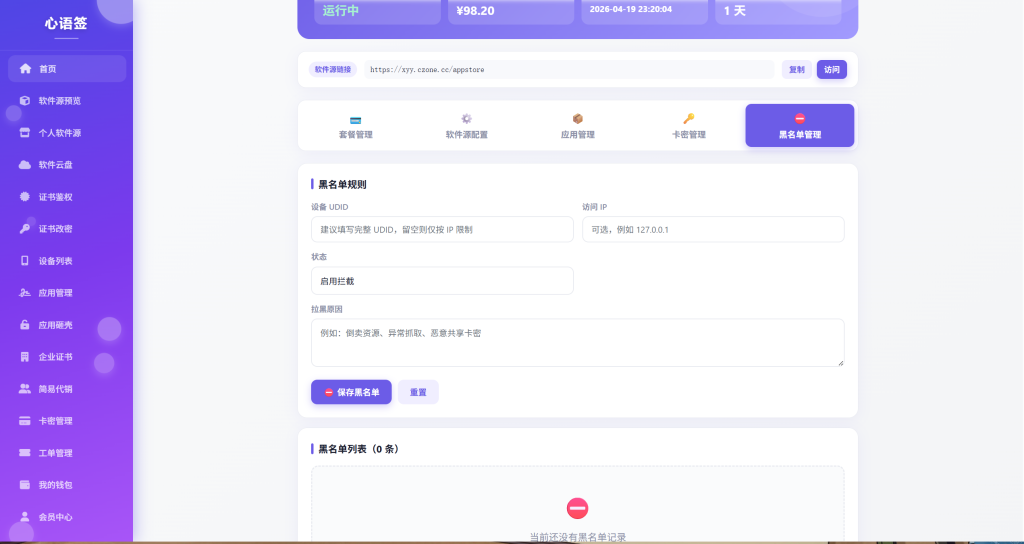The height and width of the screenshot is (544, 1024).
Task: Click the 软件源链接 label badge
Action: click(x=332, y=69)
